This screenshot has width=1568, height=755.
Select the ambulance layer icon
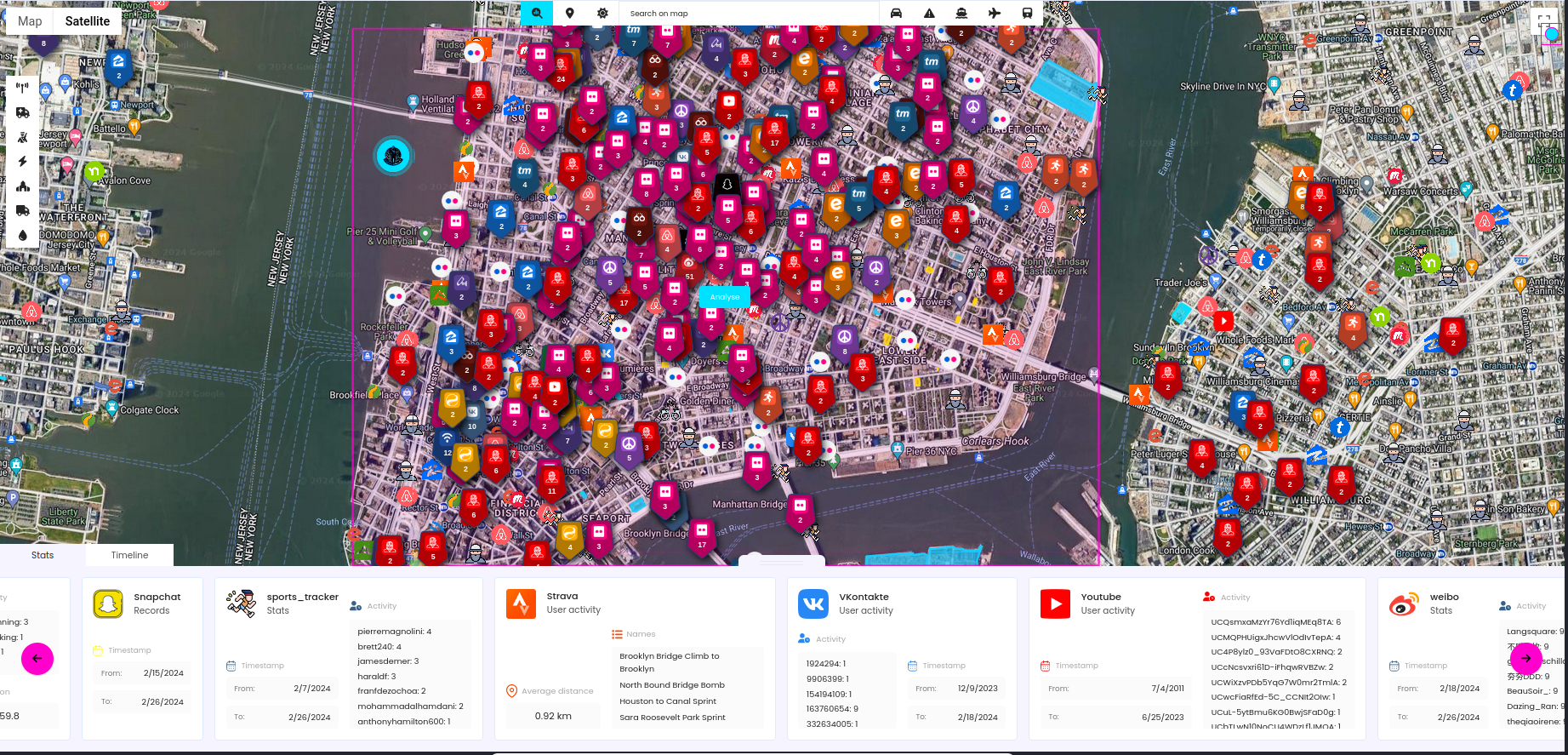[x=22, y=112]
